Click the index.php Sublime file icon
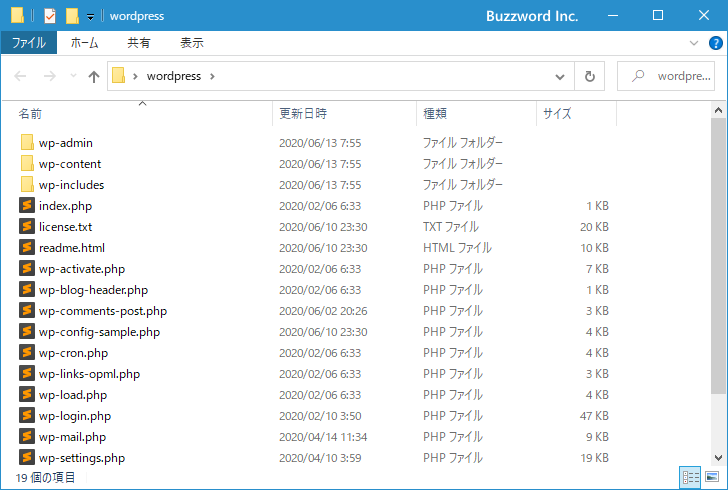The height and width of the screenshot is (490, 728). [x=27, y=205]
